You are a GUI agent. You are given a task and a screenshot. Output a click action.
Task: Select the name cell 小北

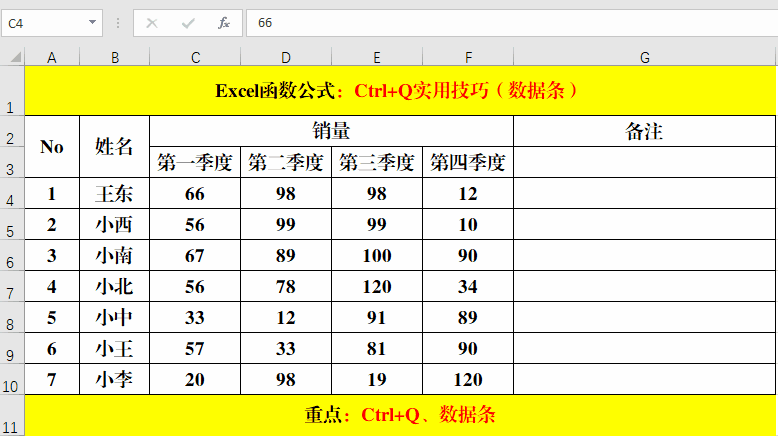[115, 286]
